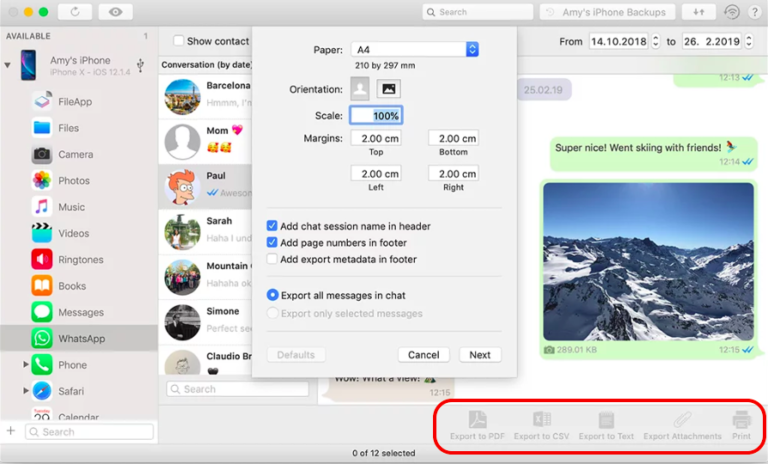Click the Next button
The image size is (768, 464).
click(480, 355)
